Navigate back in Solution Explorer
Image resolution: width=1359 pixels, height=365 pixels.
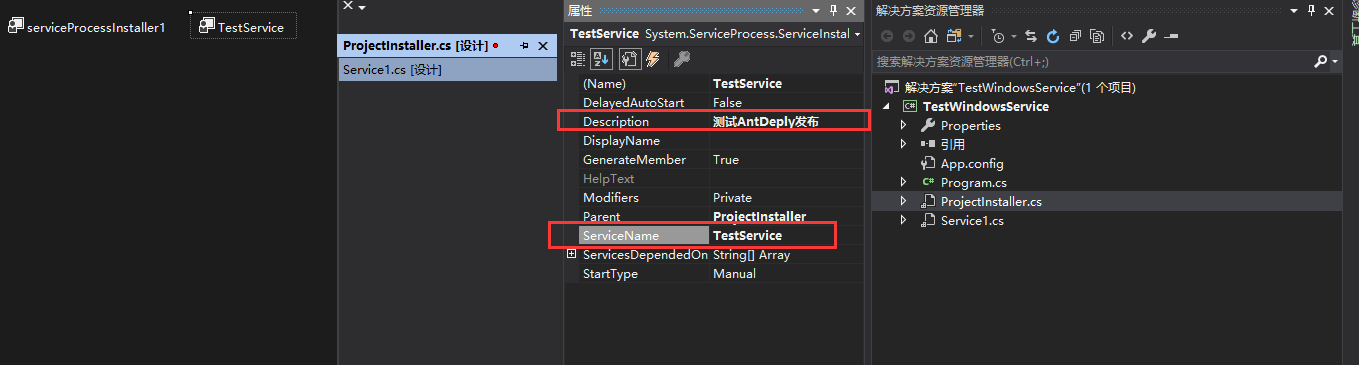[x=887, y=36]
